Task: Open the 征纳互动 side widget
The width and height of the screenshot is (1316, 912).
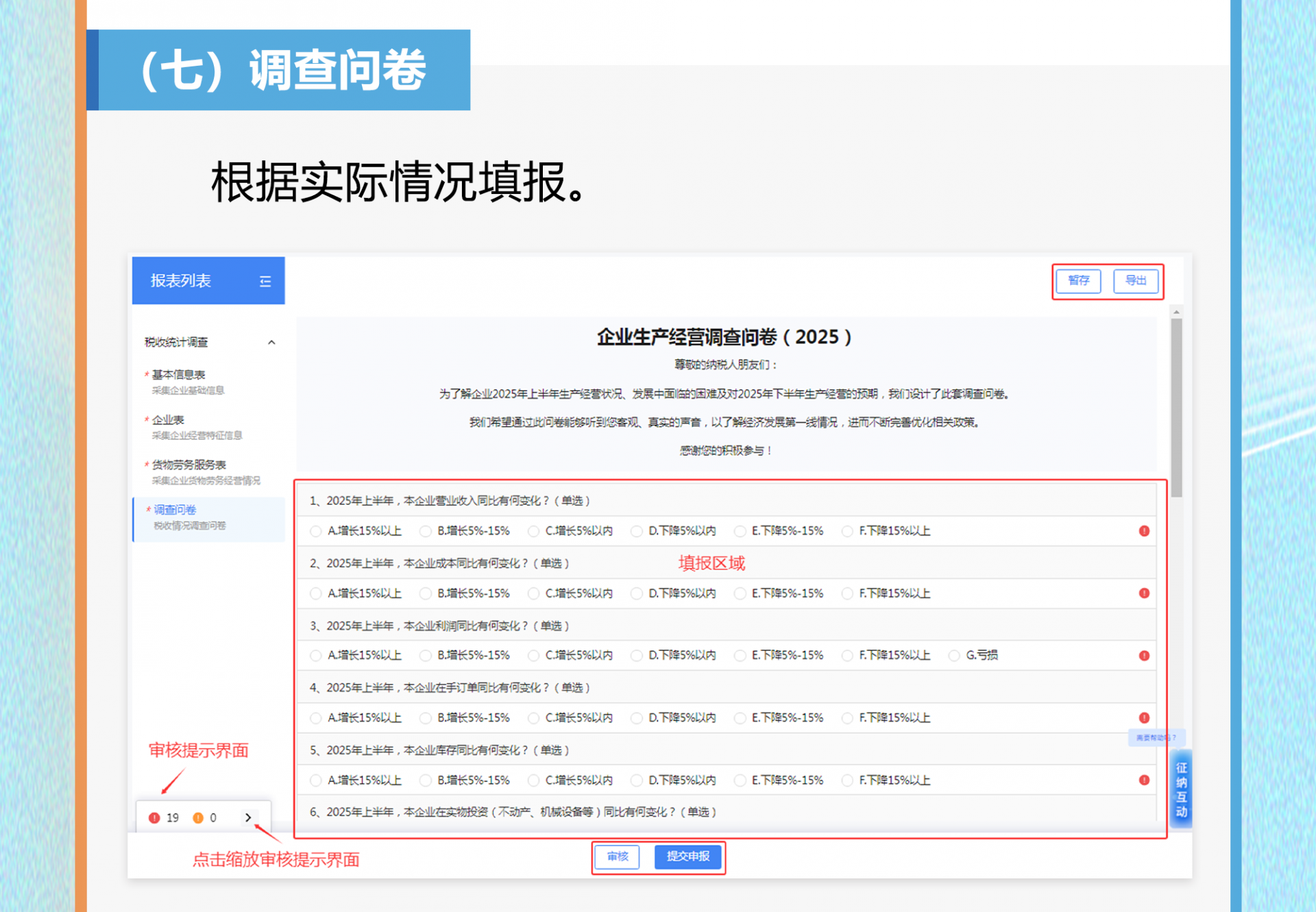Action: [1181, 789]
